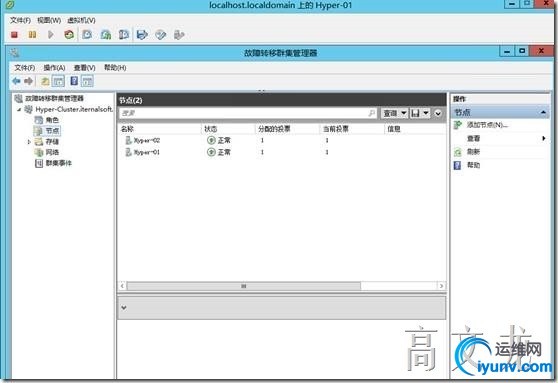This screenshot has height=383, width=558.
Task: Click the forward arrow in cluster manager toolbar
Action: point(28,81)
